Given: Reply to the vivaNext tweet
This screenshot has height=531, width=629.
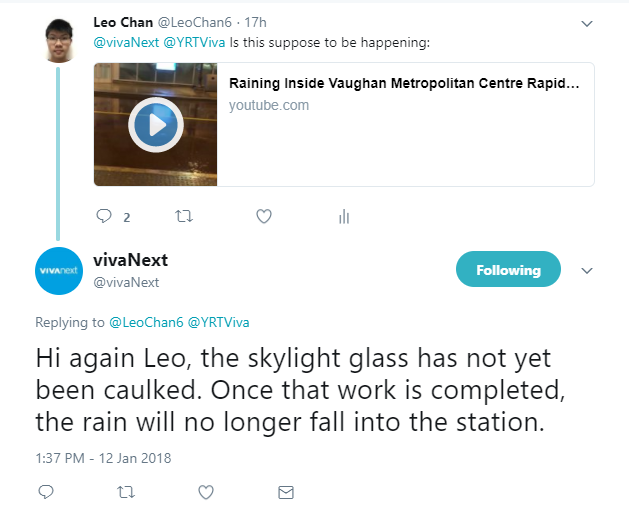Looking at the screenshot, I should 45,492.
